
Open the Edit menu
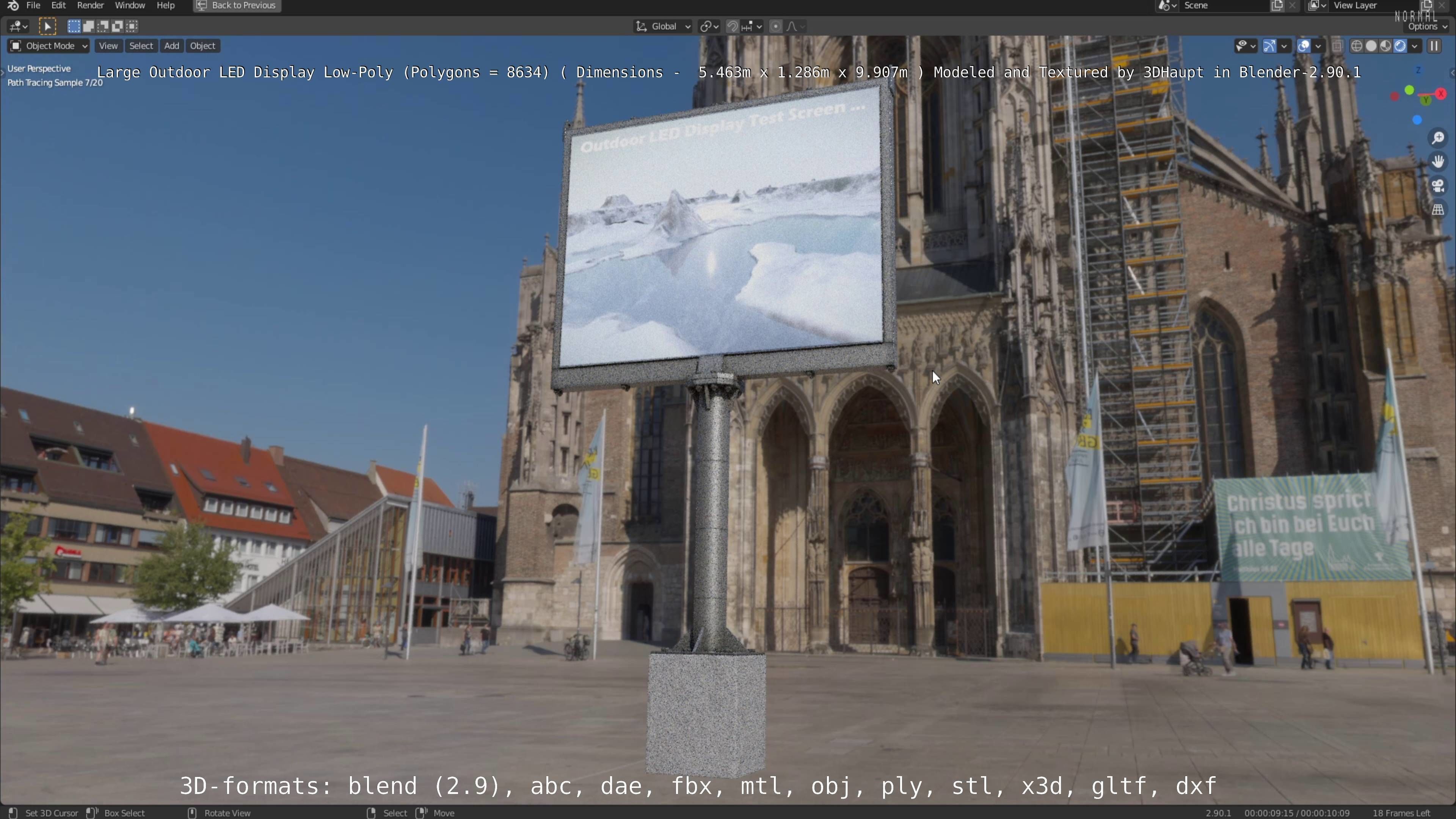pos(59,6)
